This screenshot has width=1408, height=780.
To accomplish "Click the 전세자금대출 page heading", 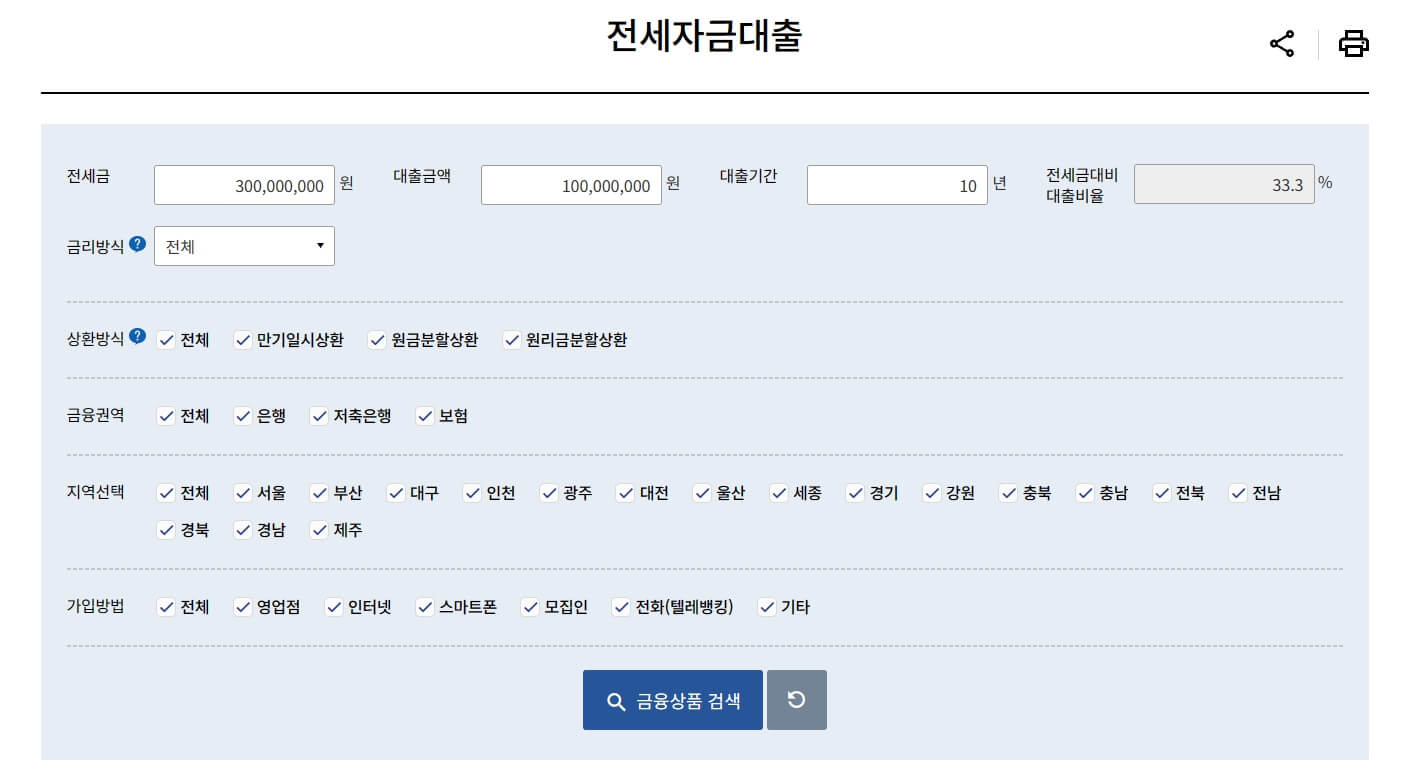I will (x=704, y=37).
